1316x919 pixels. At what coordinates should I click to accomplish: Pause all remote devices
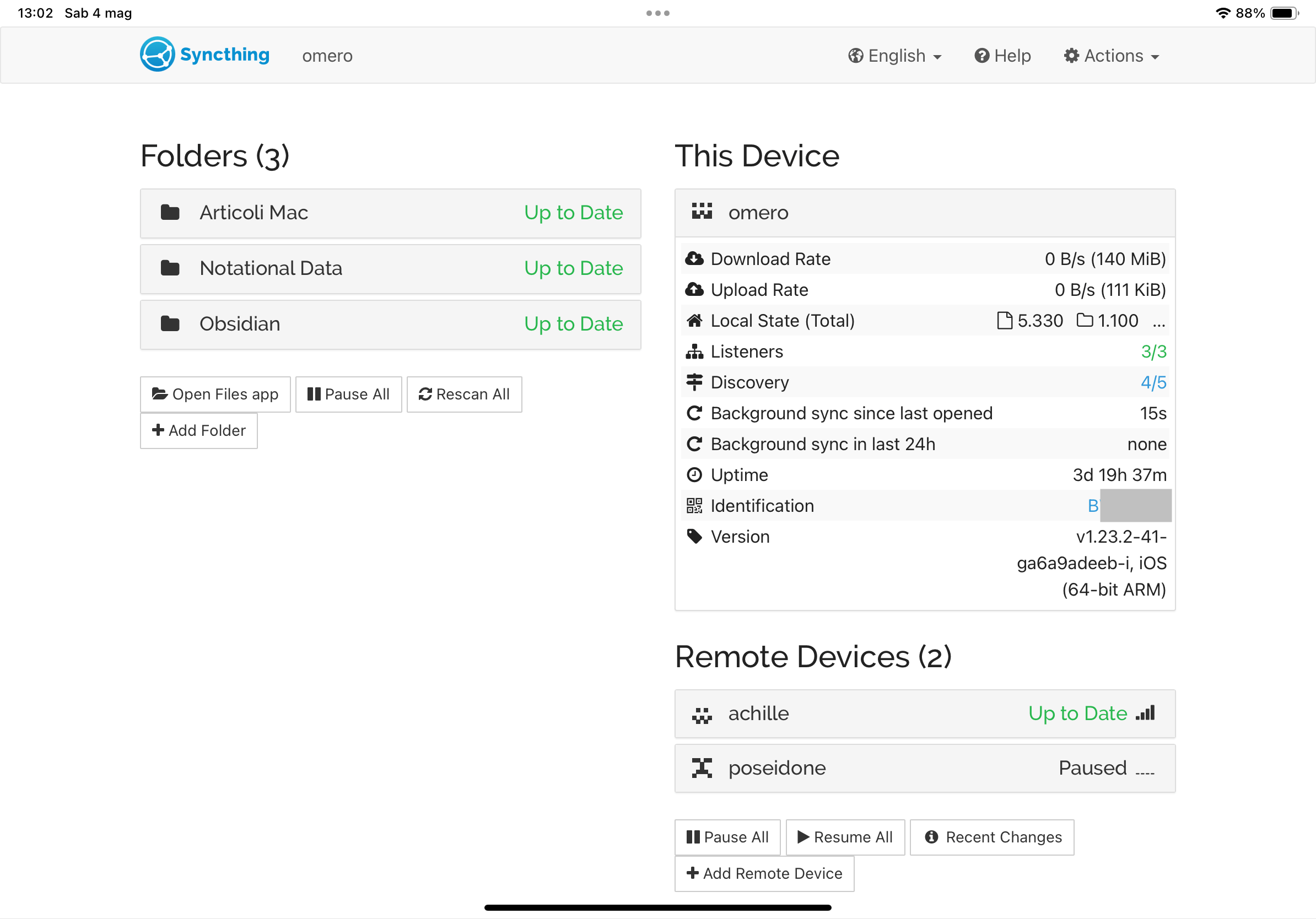(727, 837)
